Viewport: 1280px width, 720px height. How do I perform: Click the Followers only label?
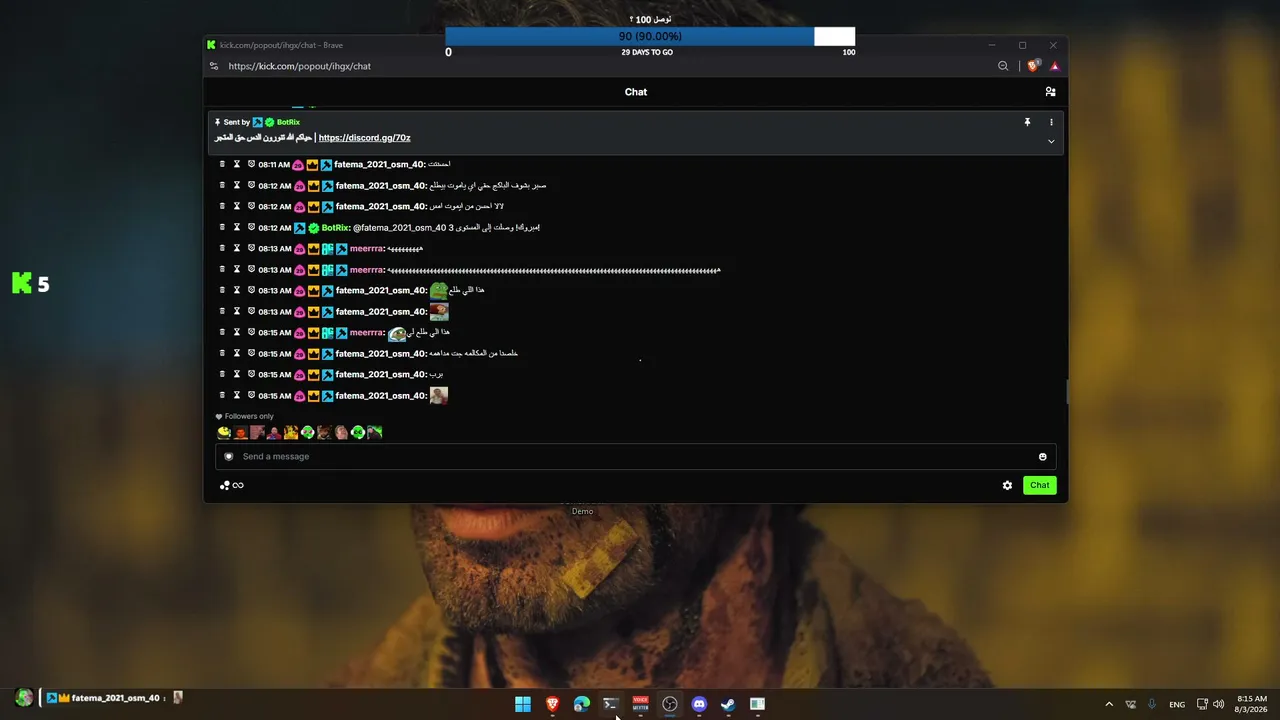point(249,416)
